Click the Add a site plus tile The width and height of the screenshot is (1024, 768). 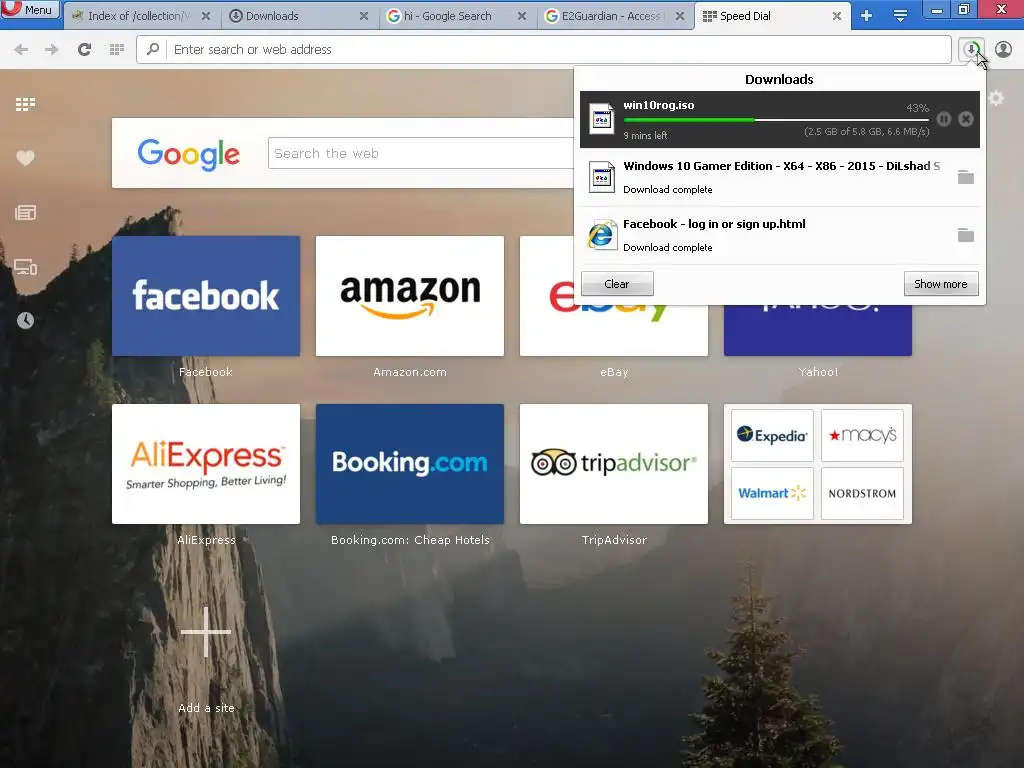pos(206,632)
